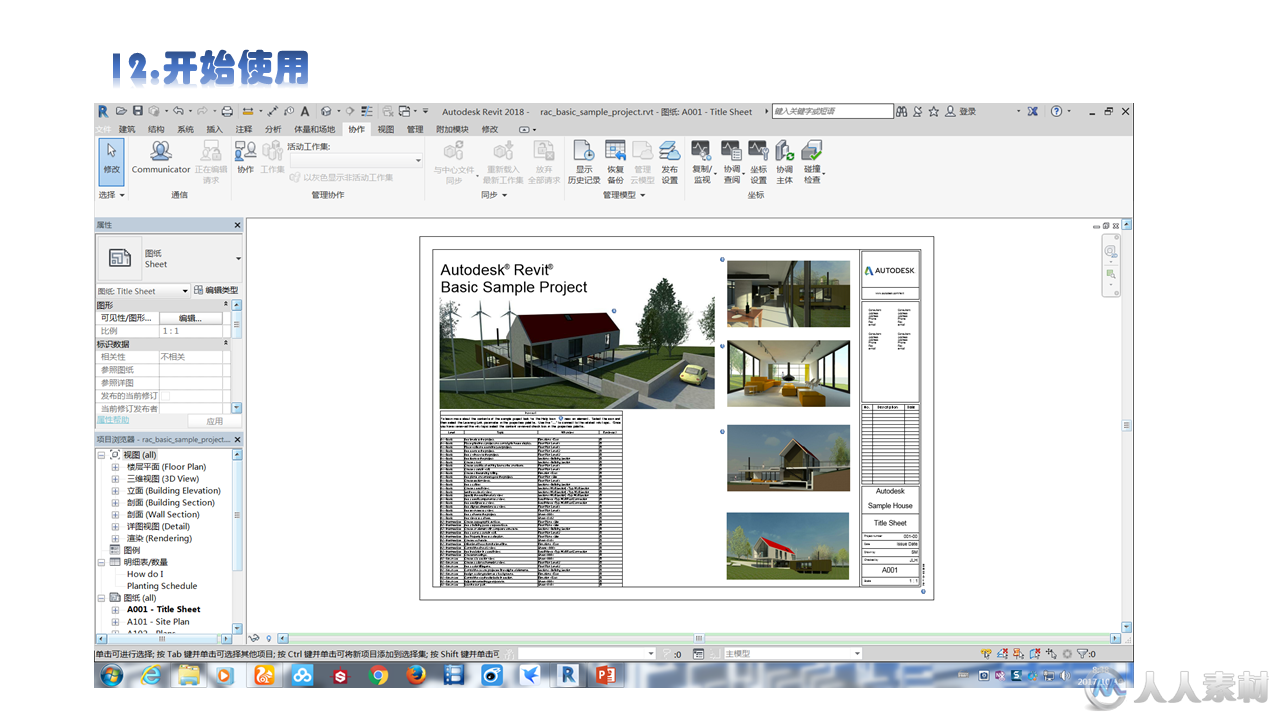The width and height of the screenshot is (1280, 720).
Task: Click the 应用 (Apply) button
Action: tap(214, 422)
